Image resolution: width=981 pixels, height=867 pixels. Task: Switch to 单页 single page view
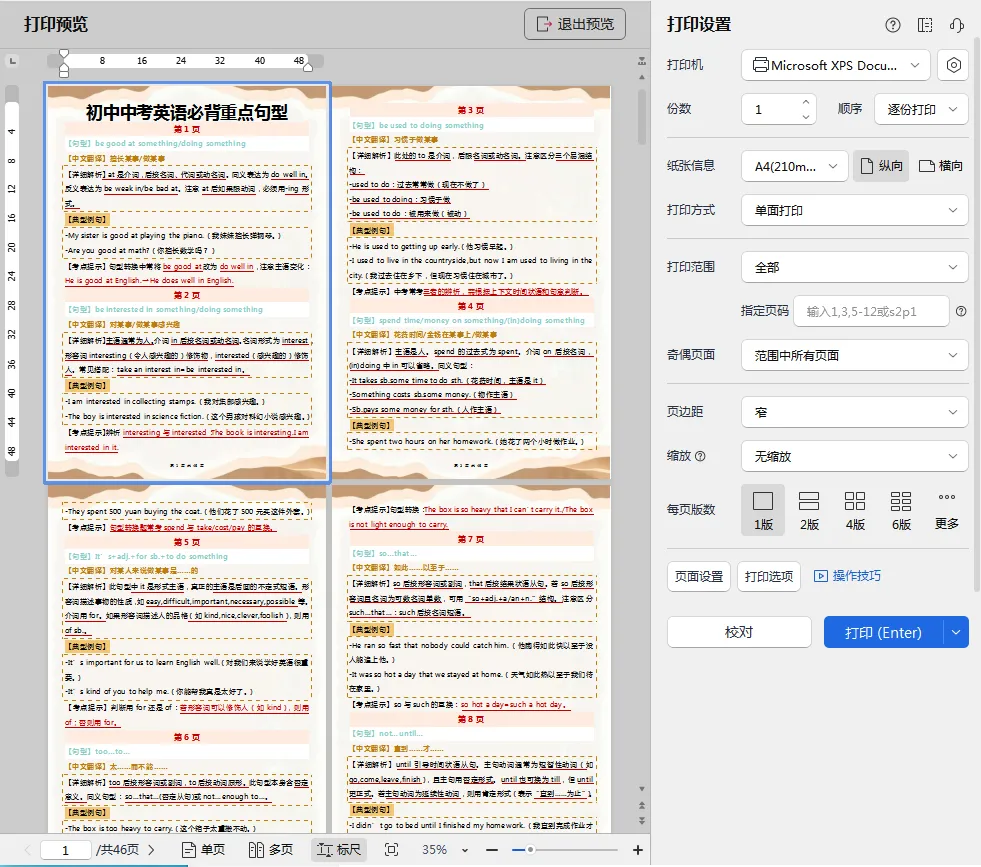(203, 849)
